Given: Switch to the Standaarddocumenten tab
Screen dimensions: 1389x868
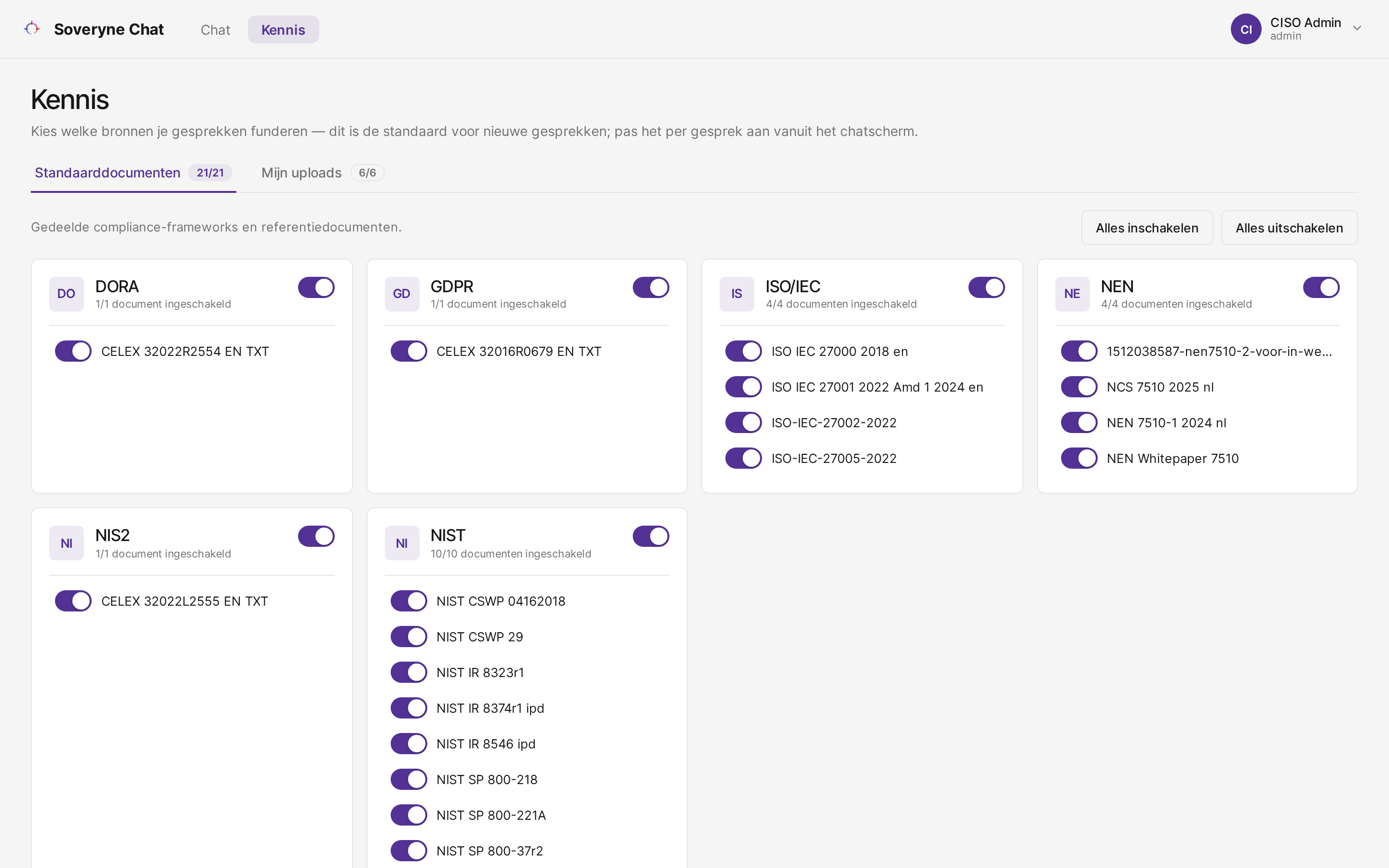Looking at the screenshot, I should [x=133, y=173].
